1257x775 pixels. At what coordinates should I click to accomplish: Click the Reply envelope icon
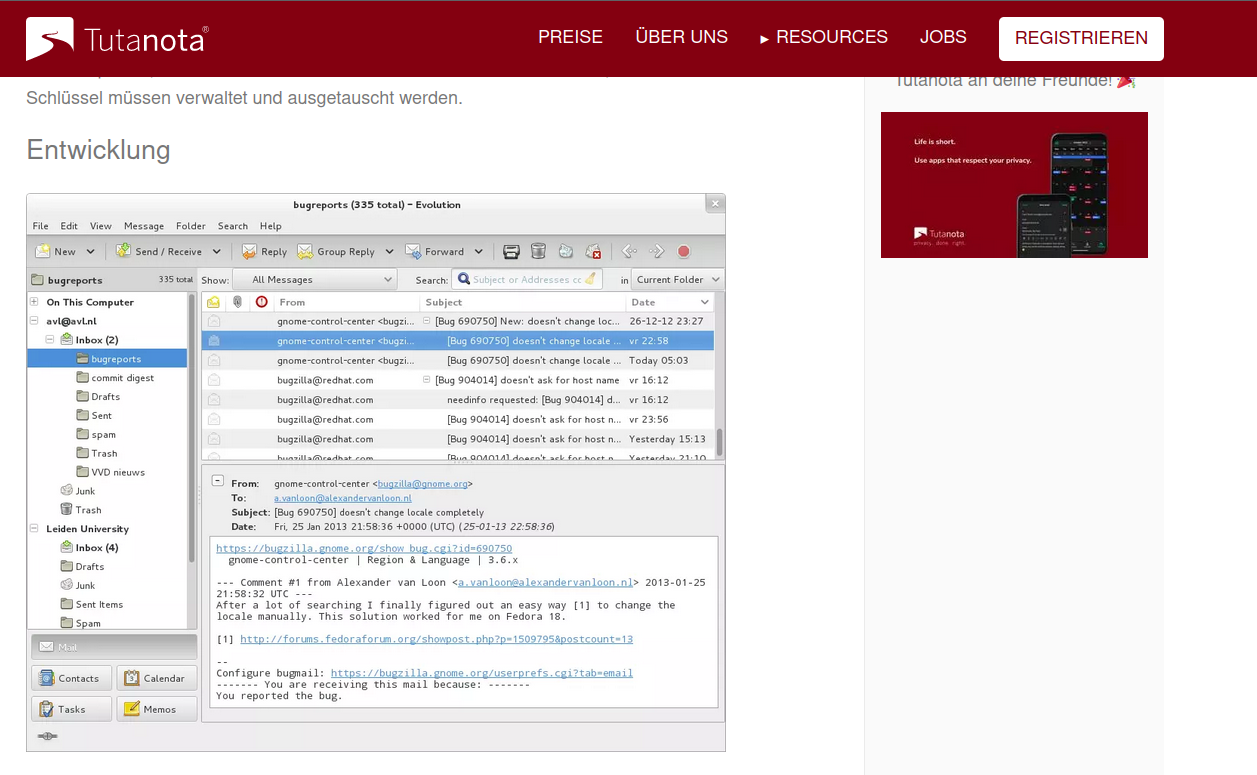click(x=249, y=252)
